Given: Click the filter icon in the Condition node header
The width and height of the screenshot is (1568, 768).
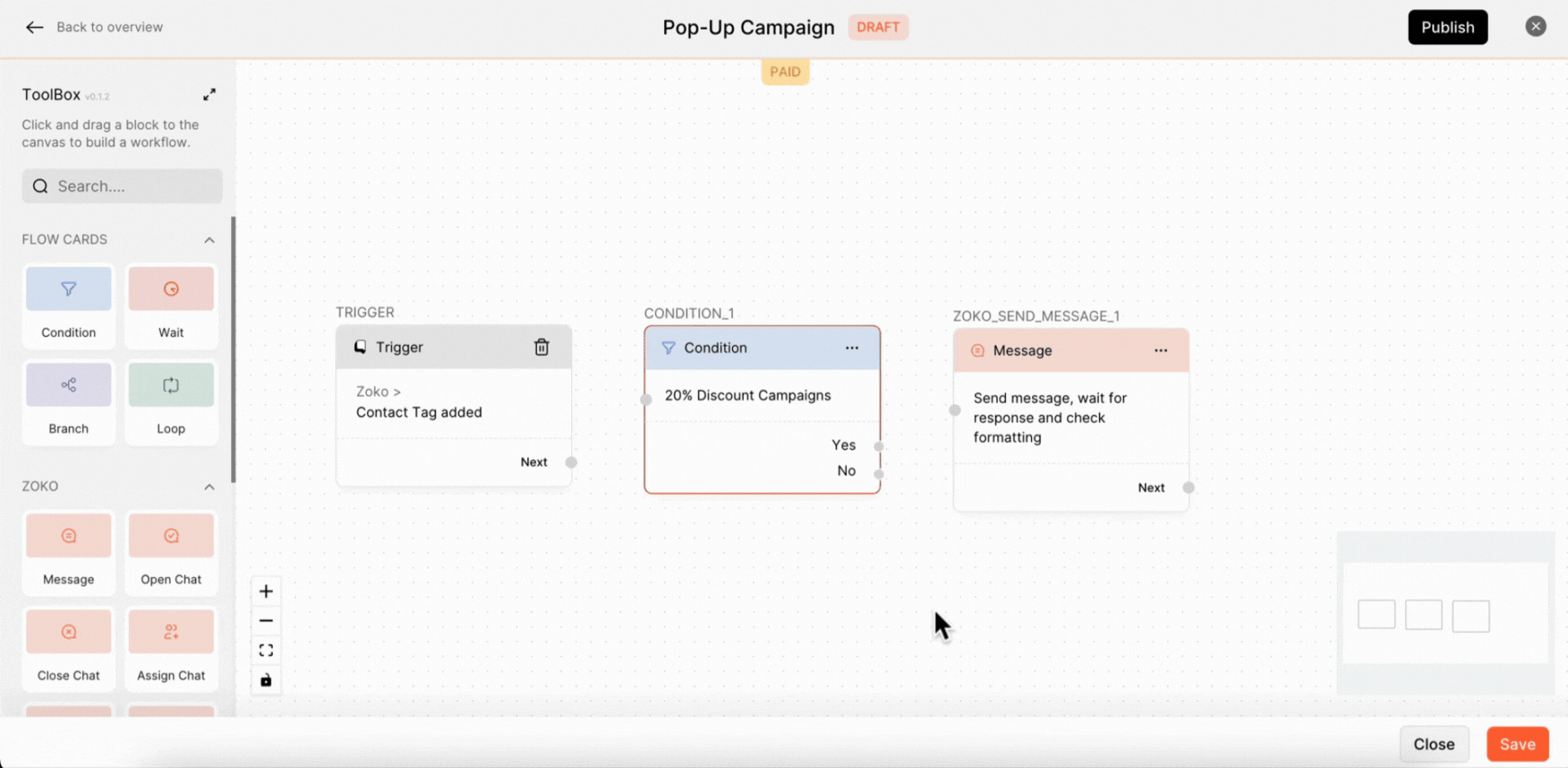Looking at the screenshot, I should tap(668, 348).
